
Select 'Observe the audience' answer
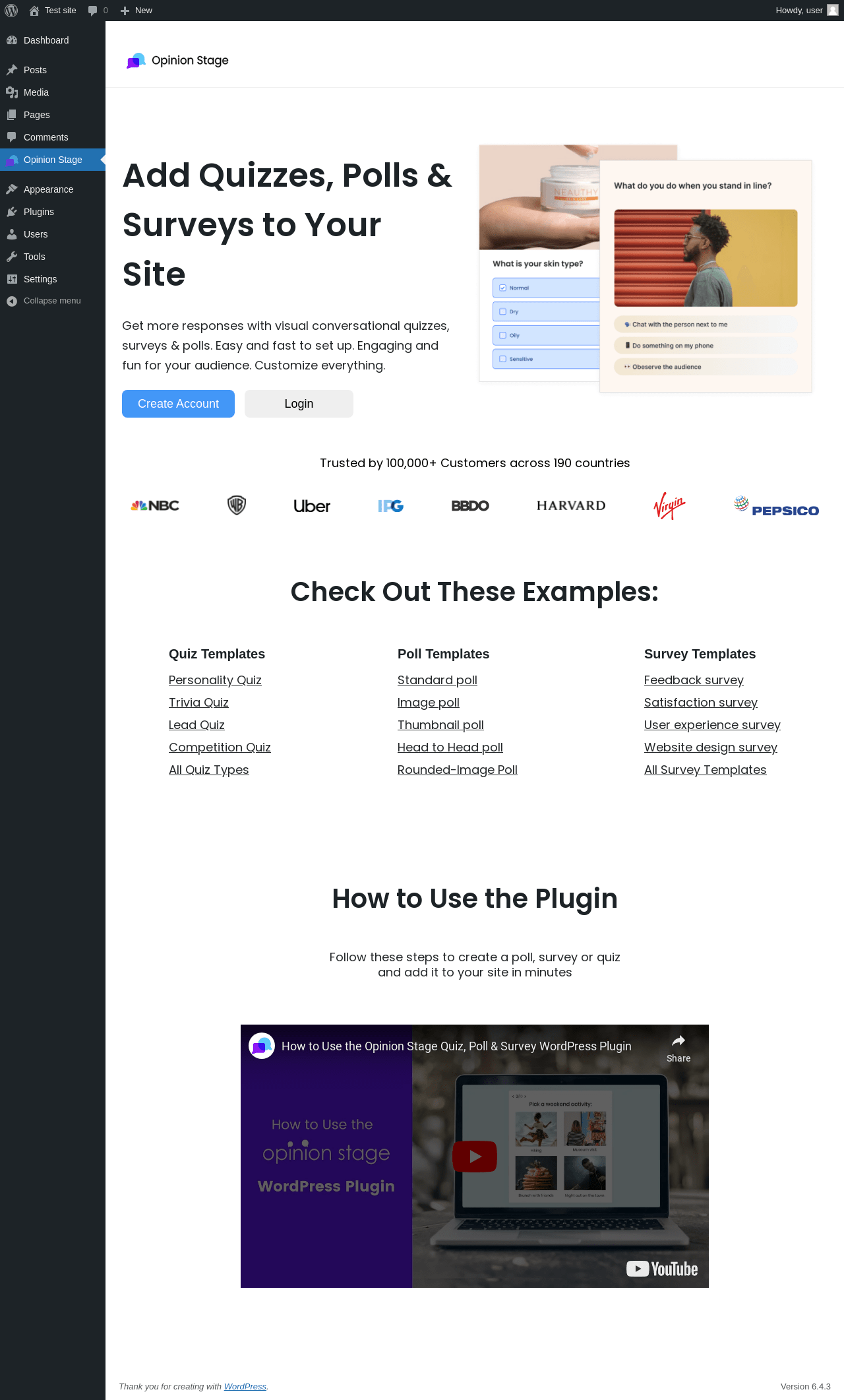click(x=706, y=367)
